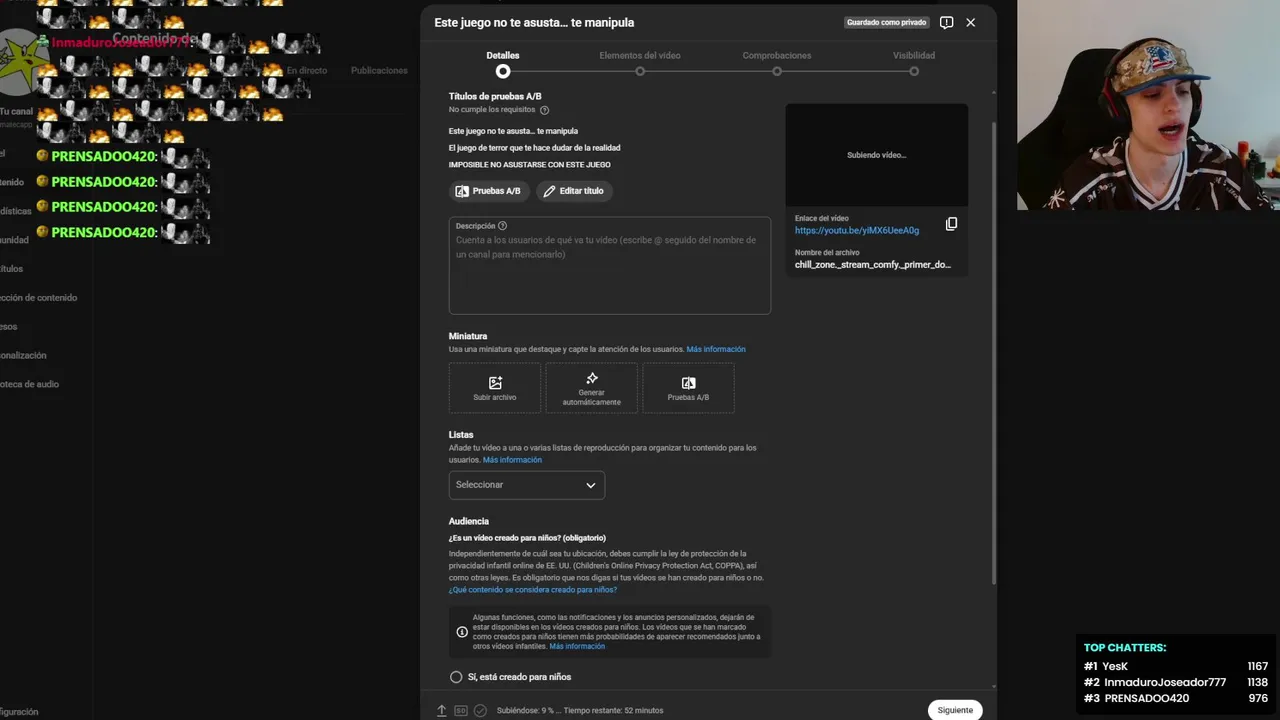The width and height of the screenshot is (1280, 720).
Task: Open Más información link under Listas
Action: tap(512, 460)
